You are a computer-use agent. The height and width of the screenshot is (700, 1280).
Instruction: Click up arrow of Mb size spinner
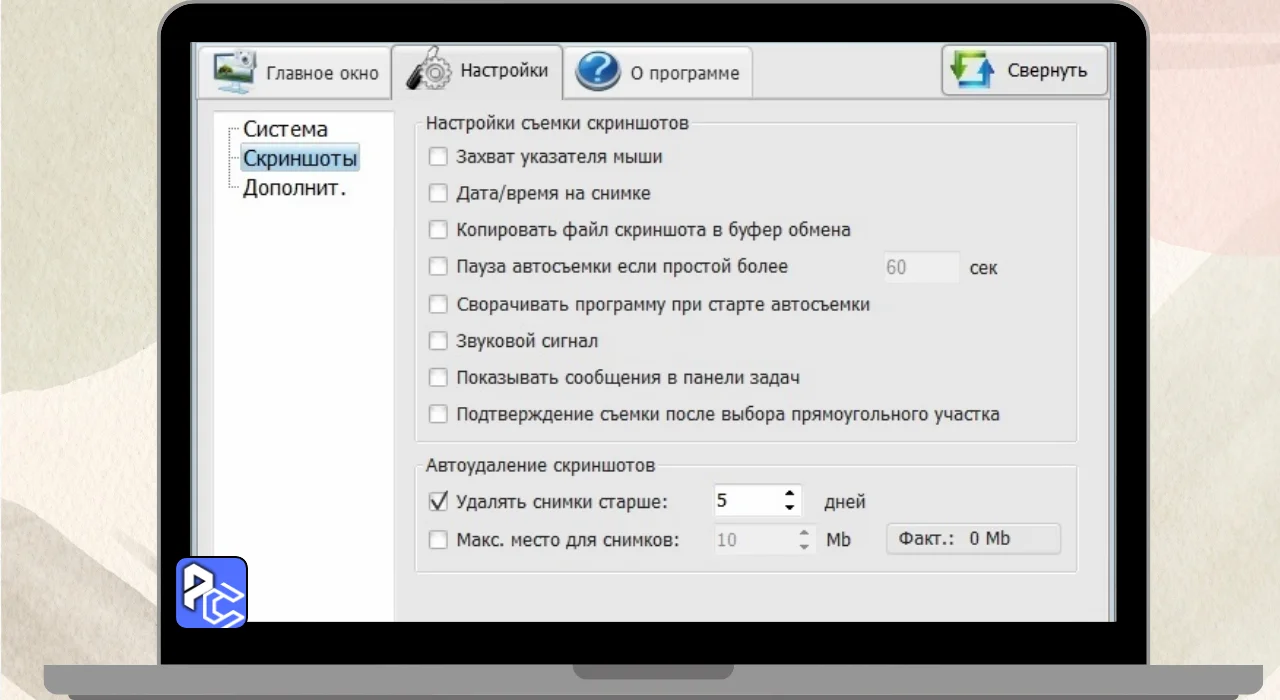tap(805, 532)
